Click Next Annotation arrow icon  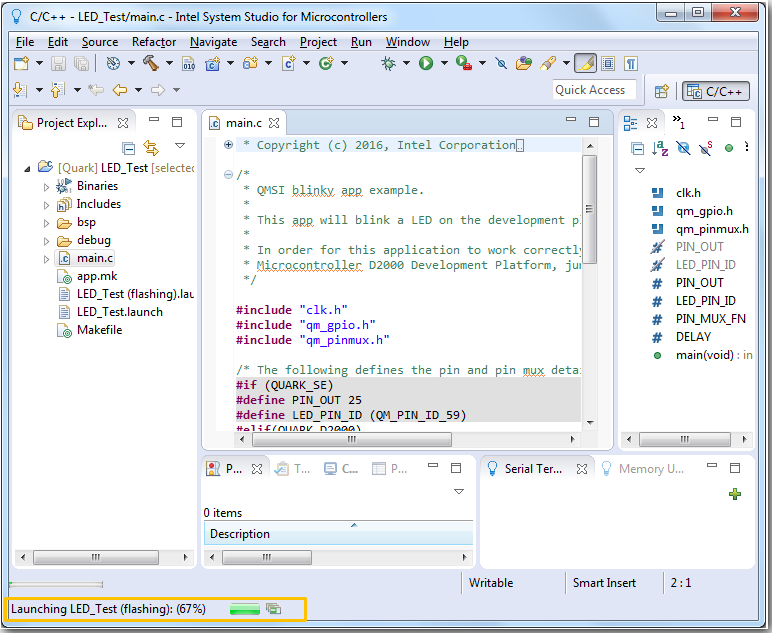tap(19, 90)
